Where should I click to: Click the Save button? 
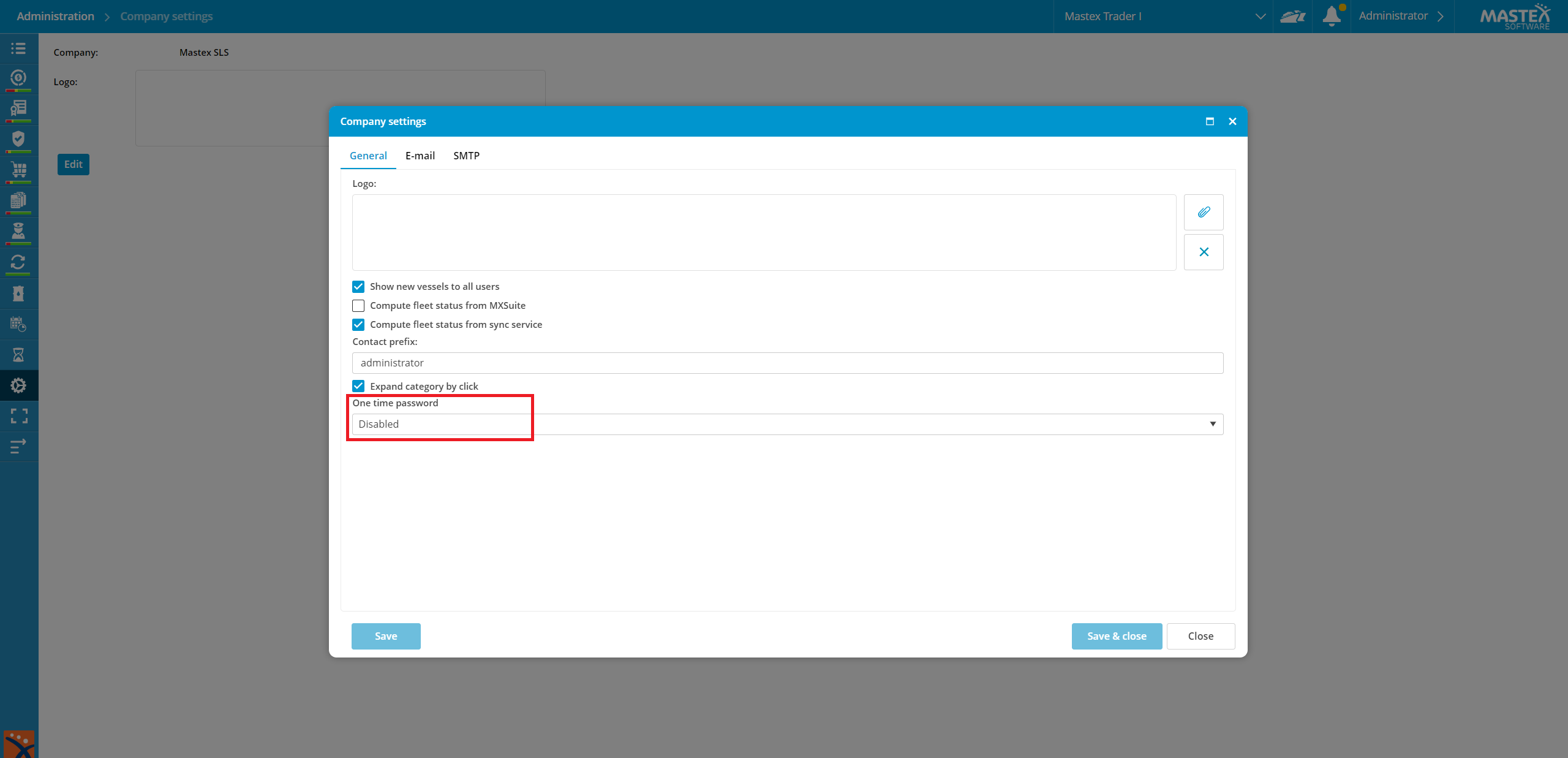tap(386, 636)
